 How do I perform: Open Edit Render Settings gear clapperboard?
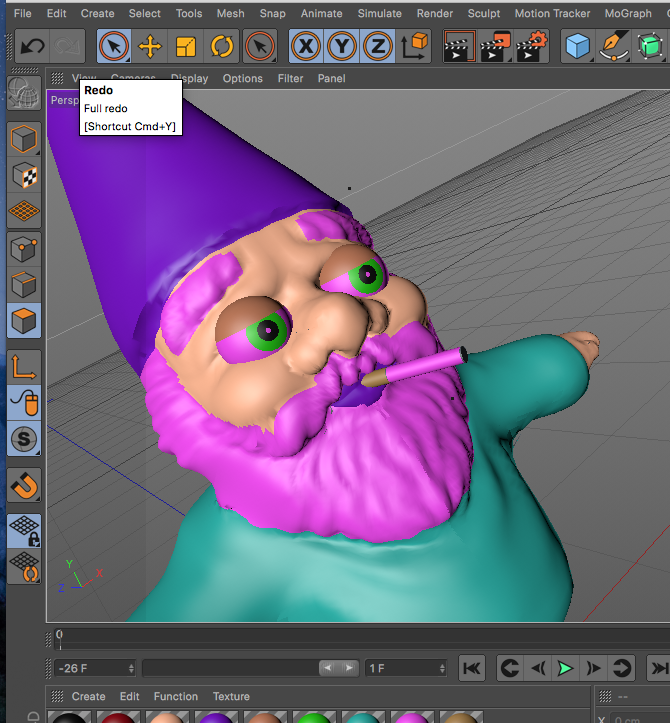pyautogui.click(x=533, y=46)
